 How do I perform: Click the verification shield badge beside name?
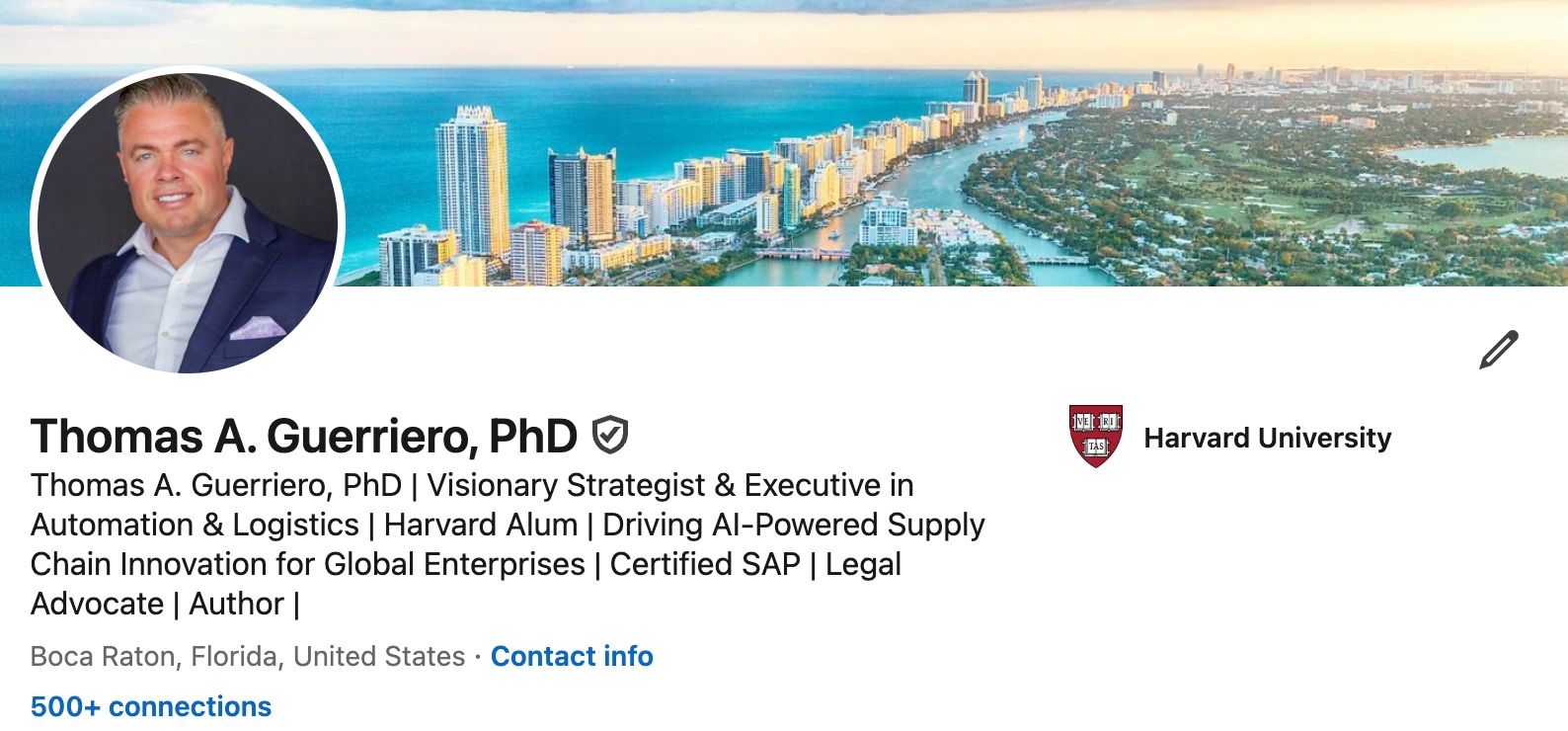click(x=610, y=435)
